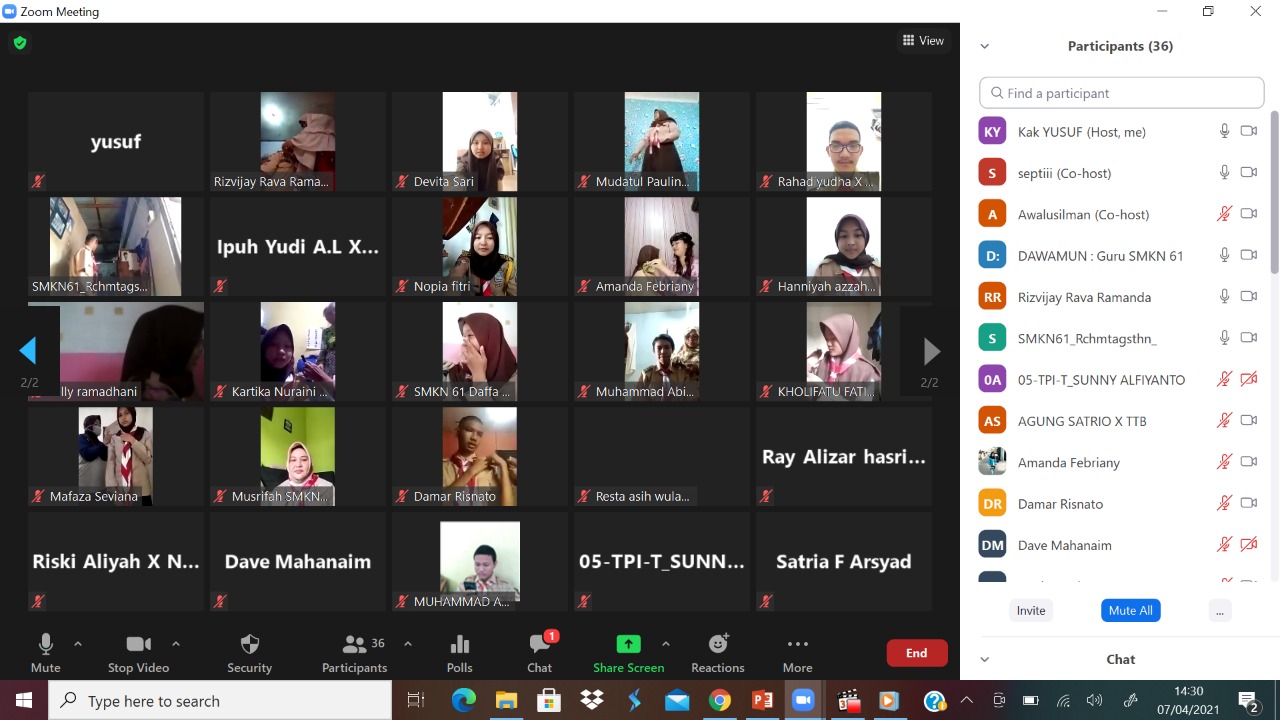This screenshot has width=1280, height=720.
Task: Collapse the Participants panel chevron
Action: pyautogui.click(x=985, y=46)
